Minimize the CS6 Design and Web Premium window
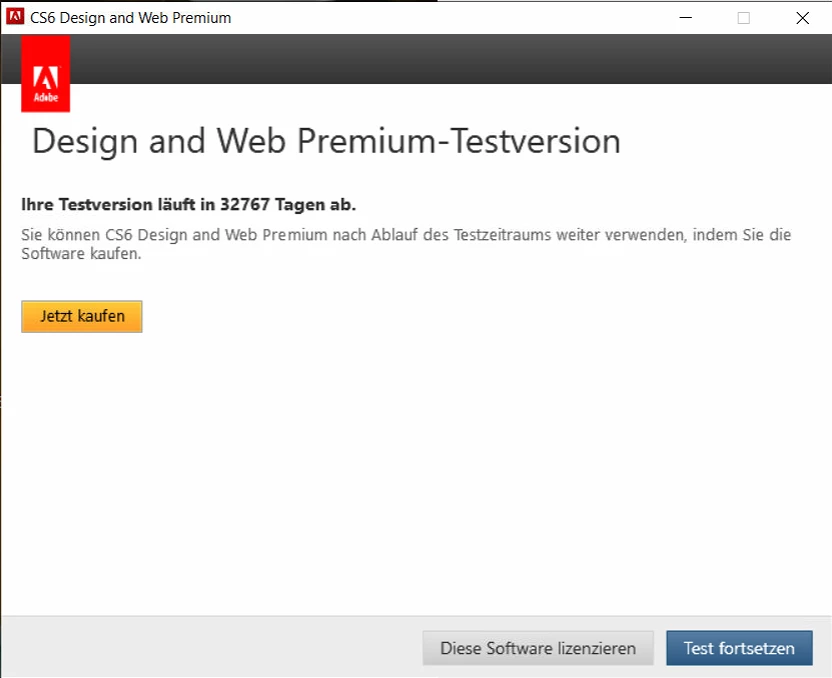This screenshot has width=832, height=678. [686, 18]
